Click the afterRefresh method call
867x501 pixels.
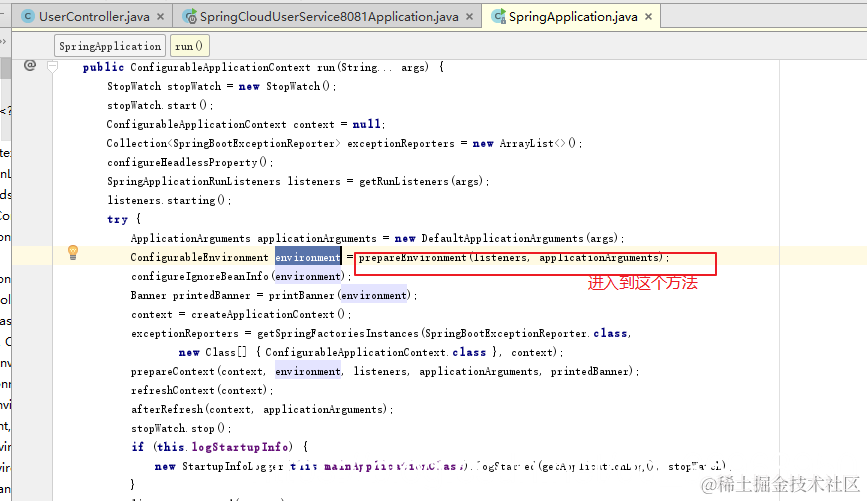[x=167, y=409]
